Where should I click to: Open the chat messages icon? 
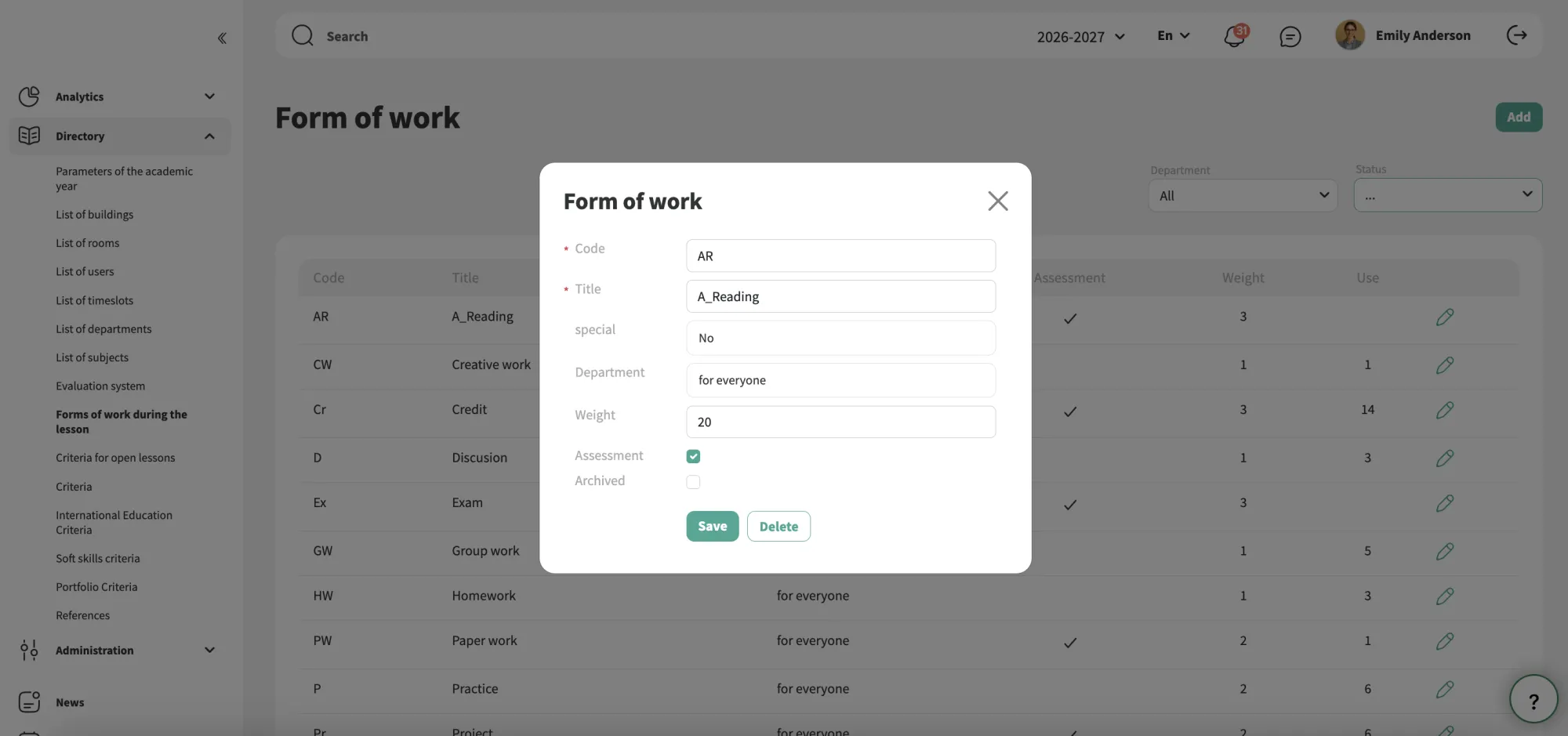[1290, 36]
